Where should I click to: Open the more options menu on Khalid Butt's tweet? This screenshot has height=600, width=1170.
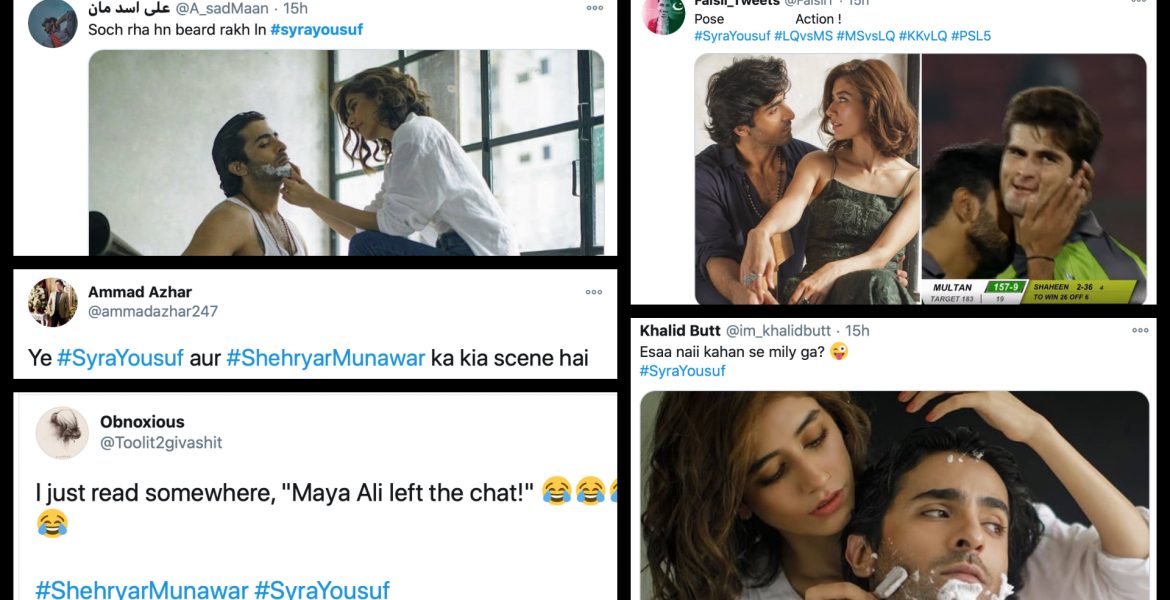(x=1140, y=330)
